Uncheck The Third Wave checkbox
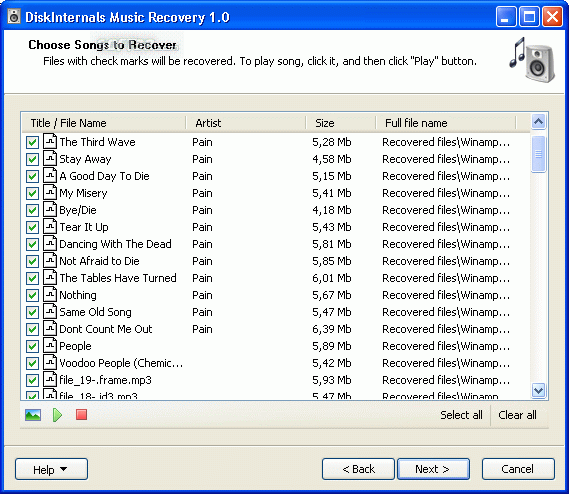Viewport: 569px width, 494px height. click(x=32, y=142)
